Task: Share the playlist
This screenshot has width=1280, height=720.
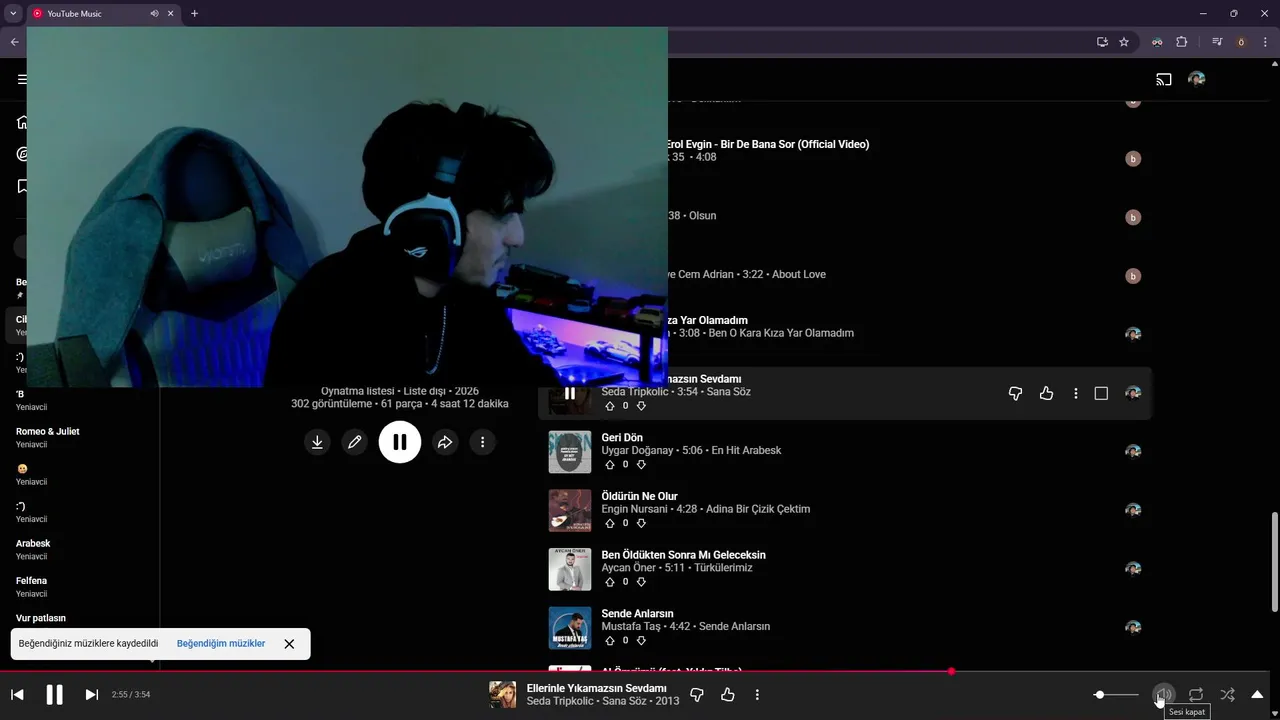Action: [x=445, y=442]
